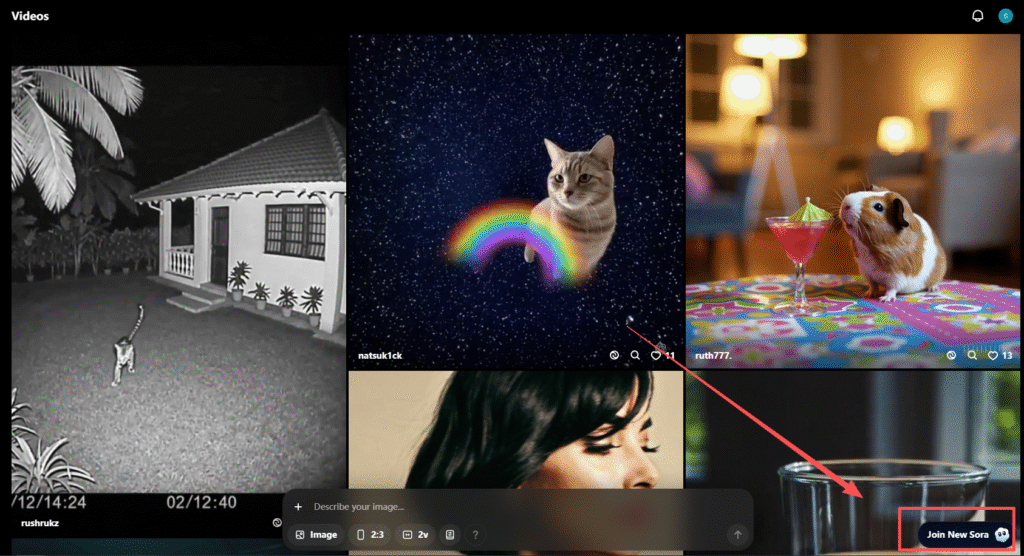Screen dimensions: 1024x556
Task: Click the remix swirl icon on guinea pig image
Action: coord(950,355)
